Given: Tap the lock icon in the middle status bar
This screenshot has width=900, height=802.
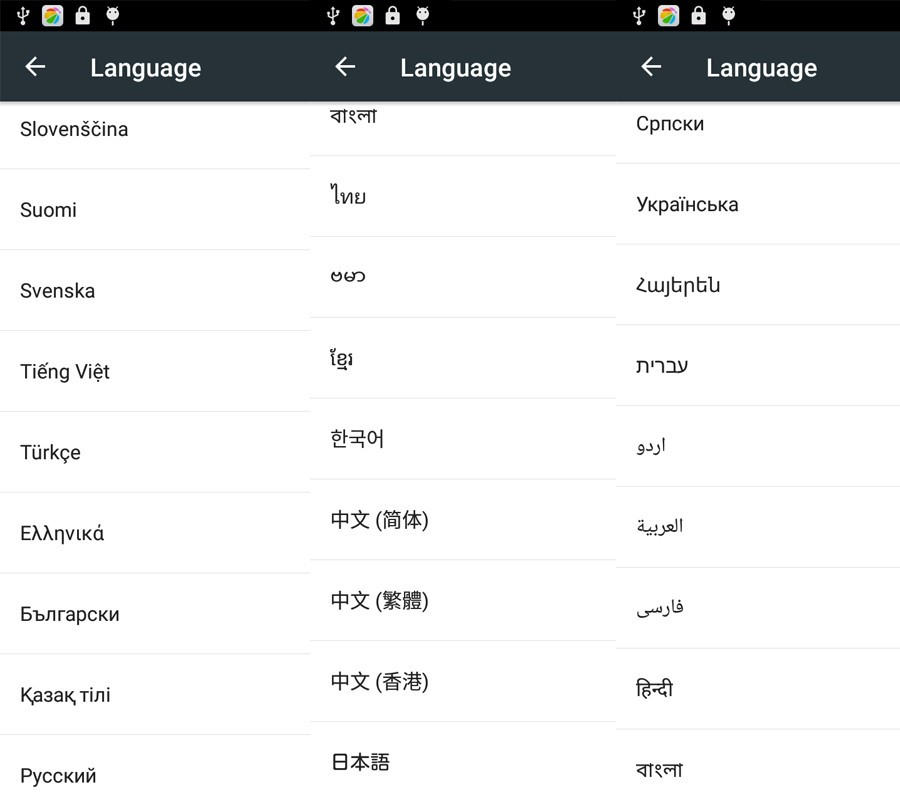Looking at the screenshot, I should pos(393,15).
